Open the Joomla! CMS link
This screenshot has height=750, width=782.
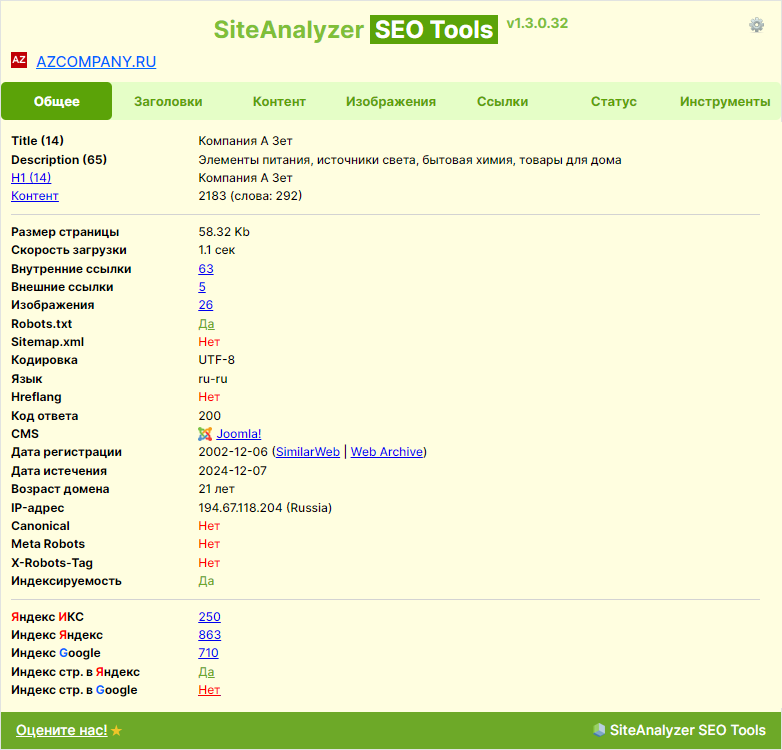tap(239, 434)
